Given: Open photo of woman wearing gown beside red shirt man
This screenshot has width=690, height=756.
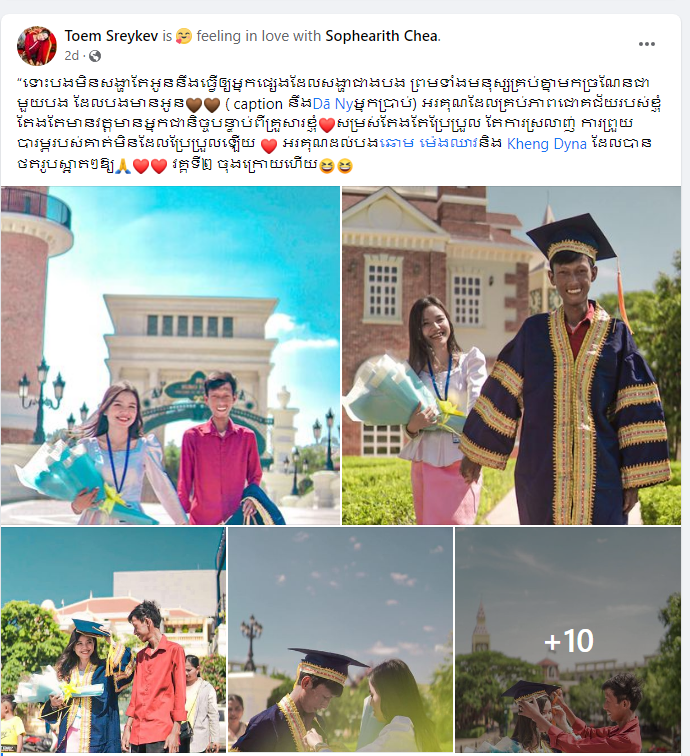Looking at the screenshot, I should tap(113, 640).
